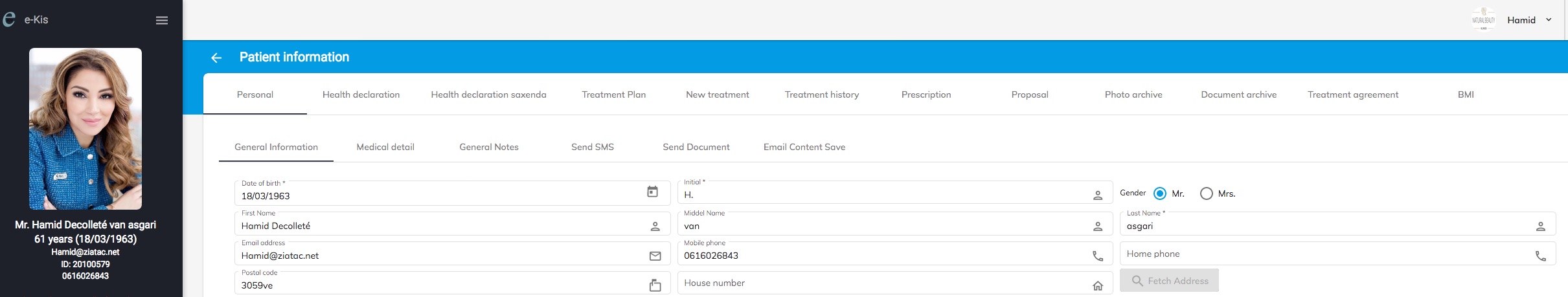Click the Postal code input field

(x=452, y=283)
